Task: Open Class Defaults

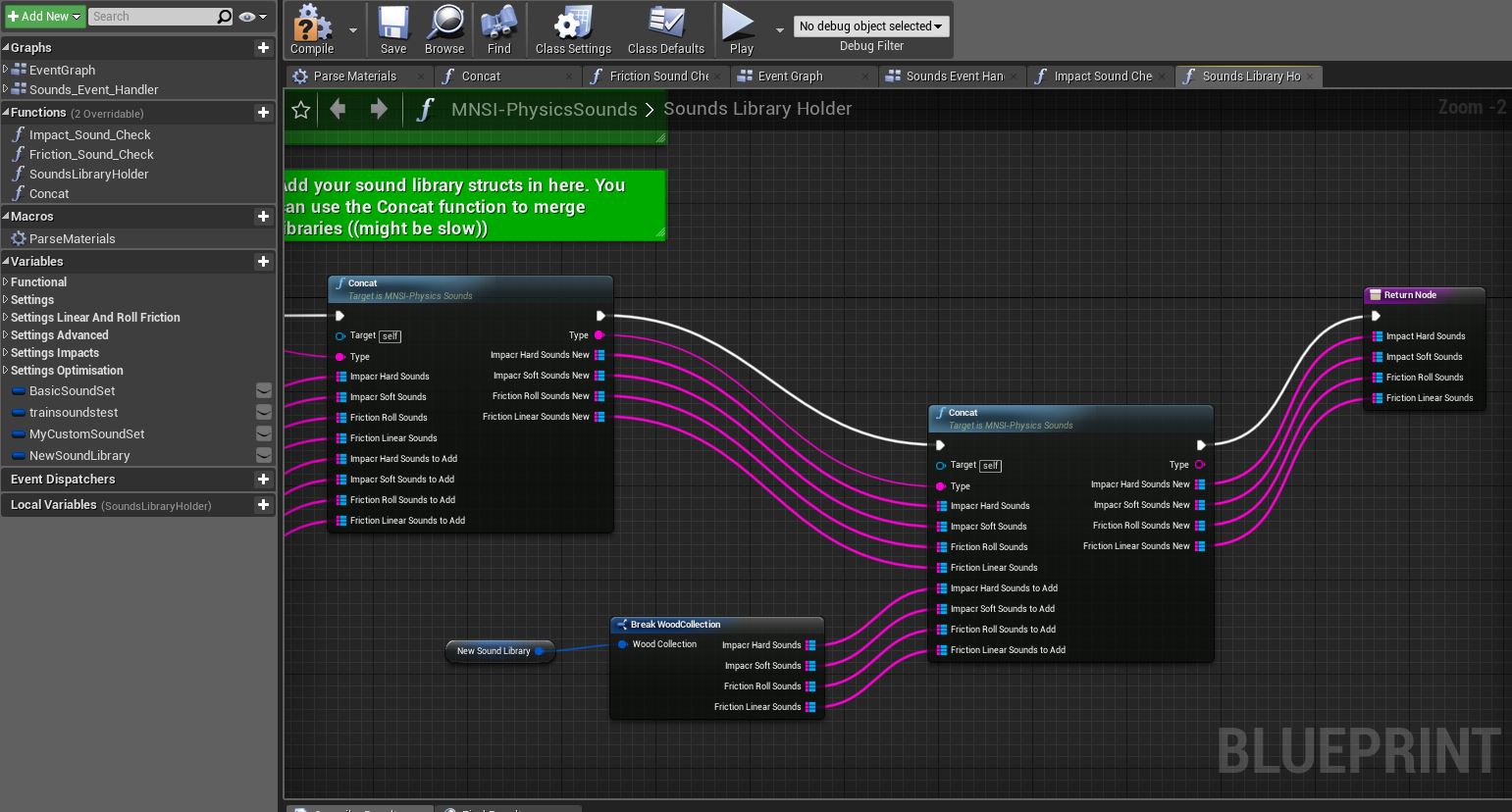Action: coord(665,28)
